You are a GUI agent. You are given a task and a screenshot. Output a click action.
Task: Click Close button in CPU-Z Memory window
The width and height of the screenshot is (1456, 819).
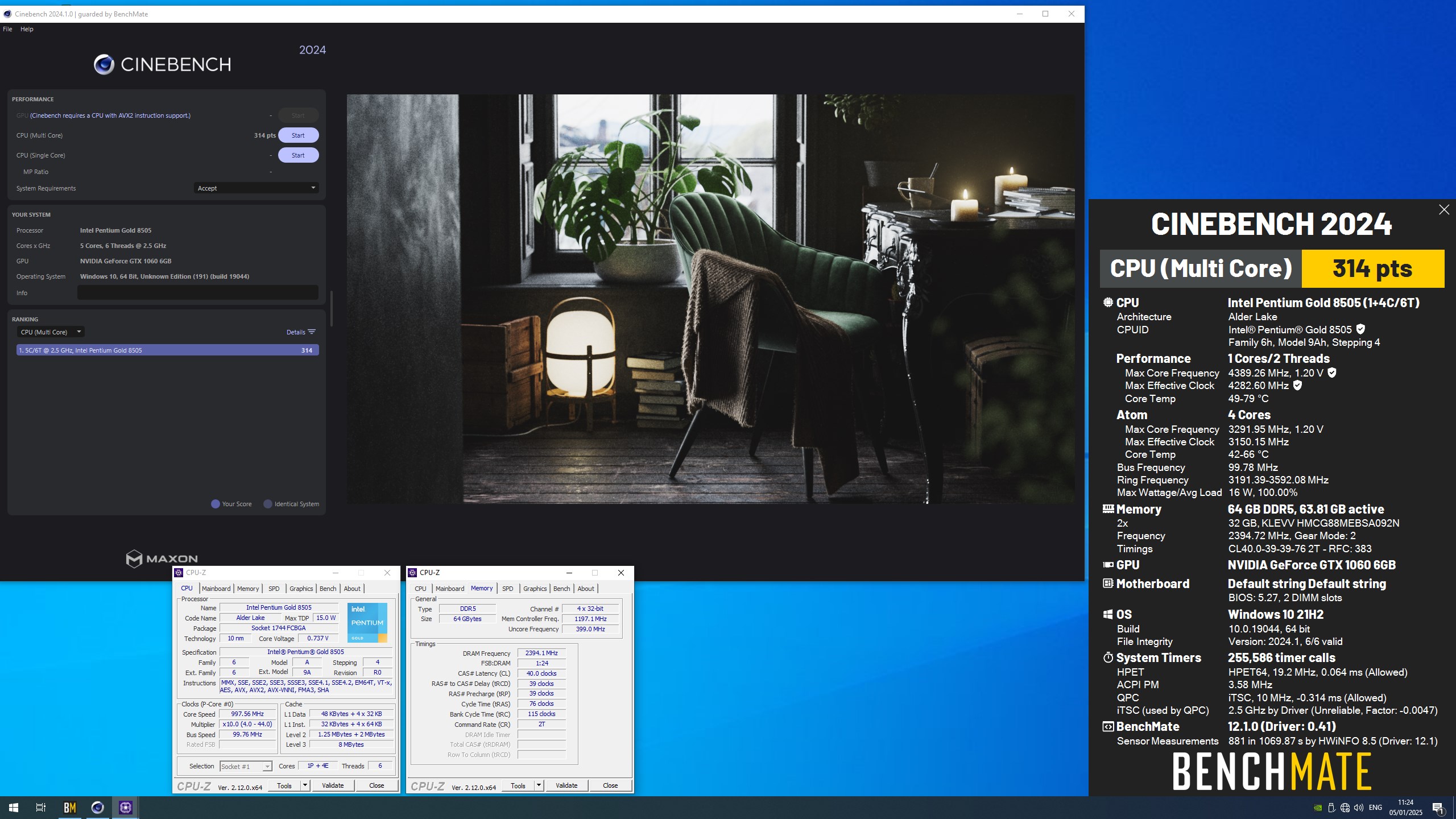[610, 785]
